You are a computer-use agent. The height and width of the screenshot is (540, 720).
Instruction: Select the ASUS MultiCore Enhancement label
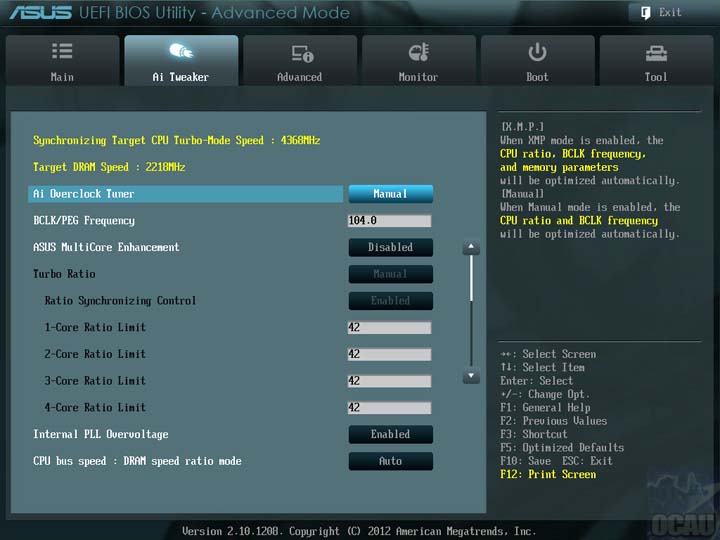click(106, 247)
